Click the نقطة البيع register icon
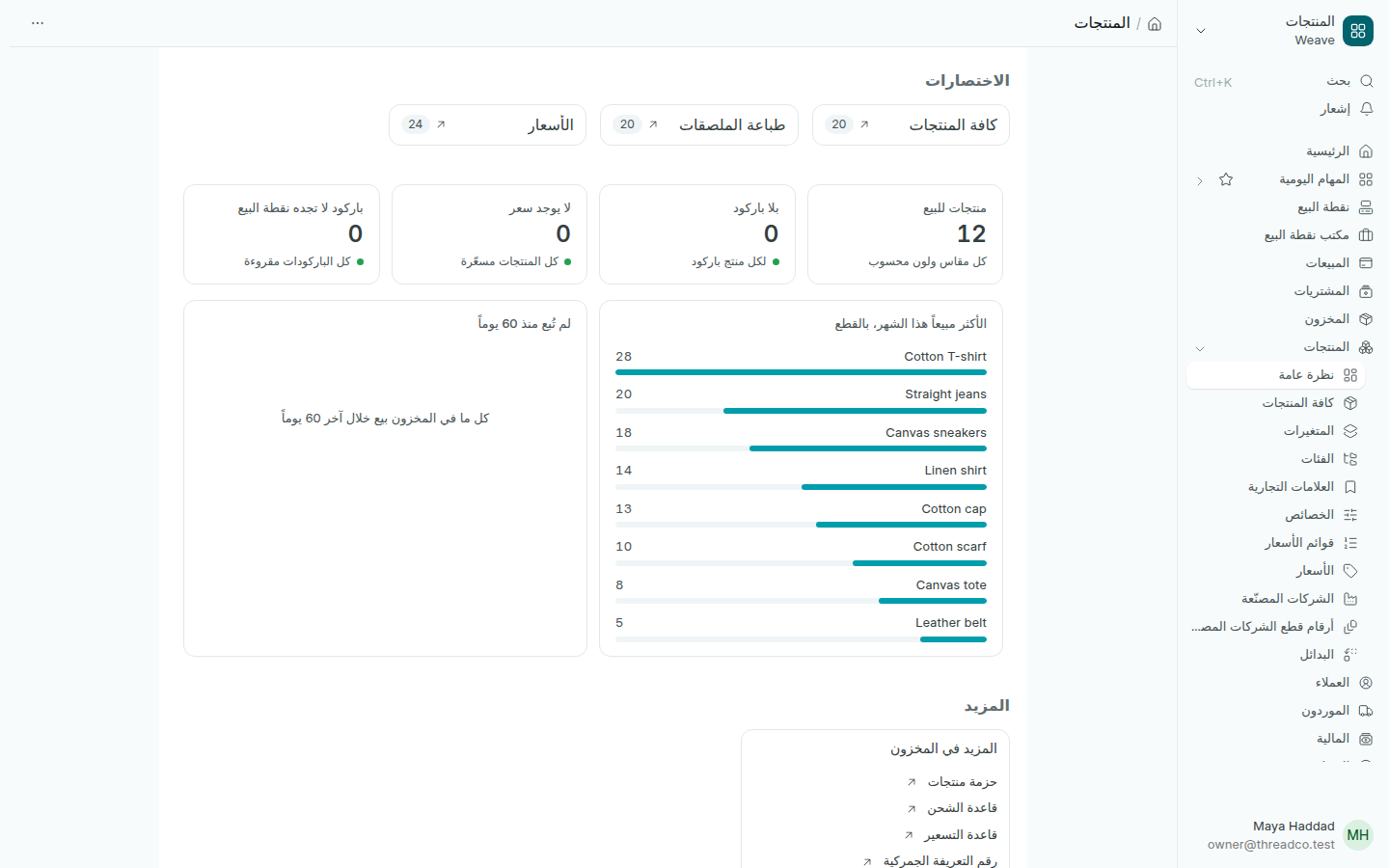Image resolution: width=1389 pixels, height=868 pixels. click(x=1366, y=207)
